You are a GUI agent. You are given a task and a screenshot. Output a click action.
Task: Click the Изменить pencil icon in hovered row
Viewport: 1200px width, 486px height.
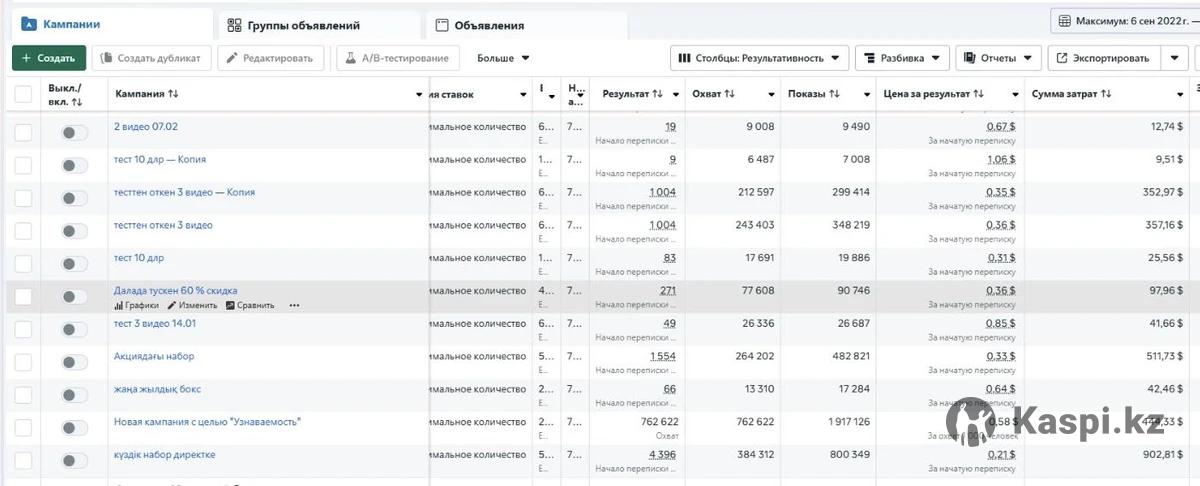172,306
